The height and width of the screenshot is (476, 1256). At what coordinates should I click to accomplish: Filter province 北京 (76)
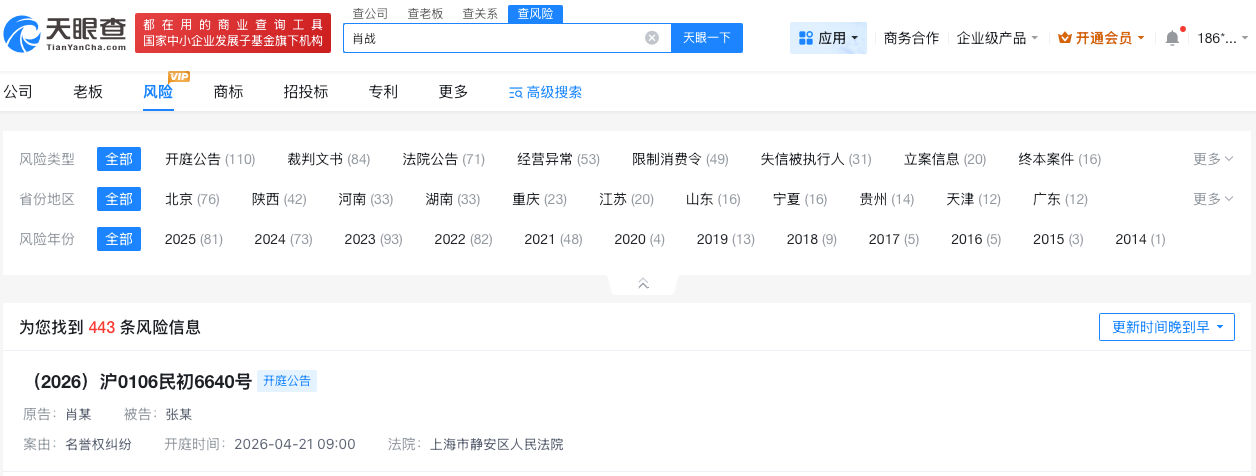pos(192,199)
